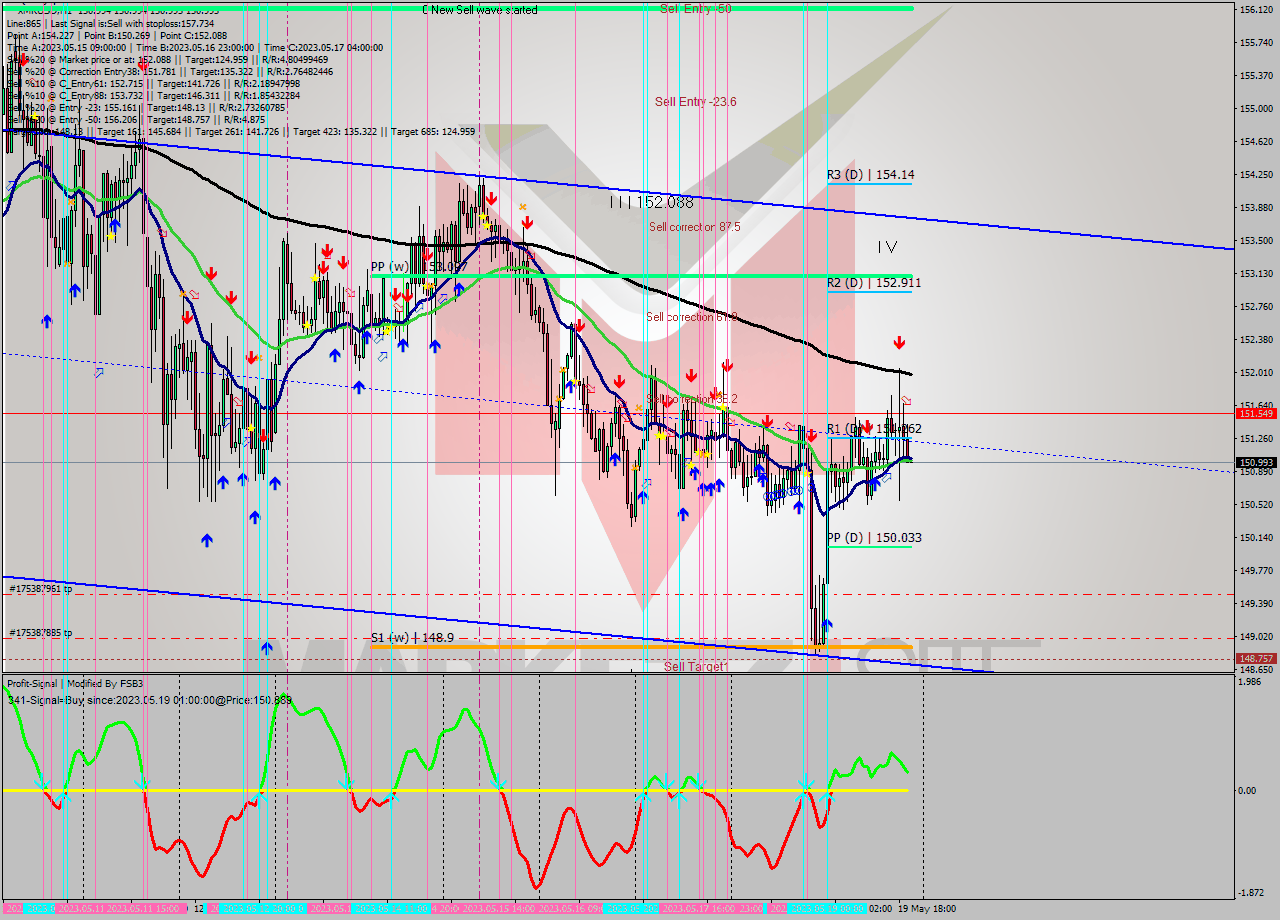Select the orange X marker near the 153.8 peak
1280x920 pixels.
coord(522,207)
